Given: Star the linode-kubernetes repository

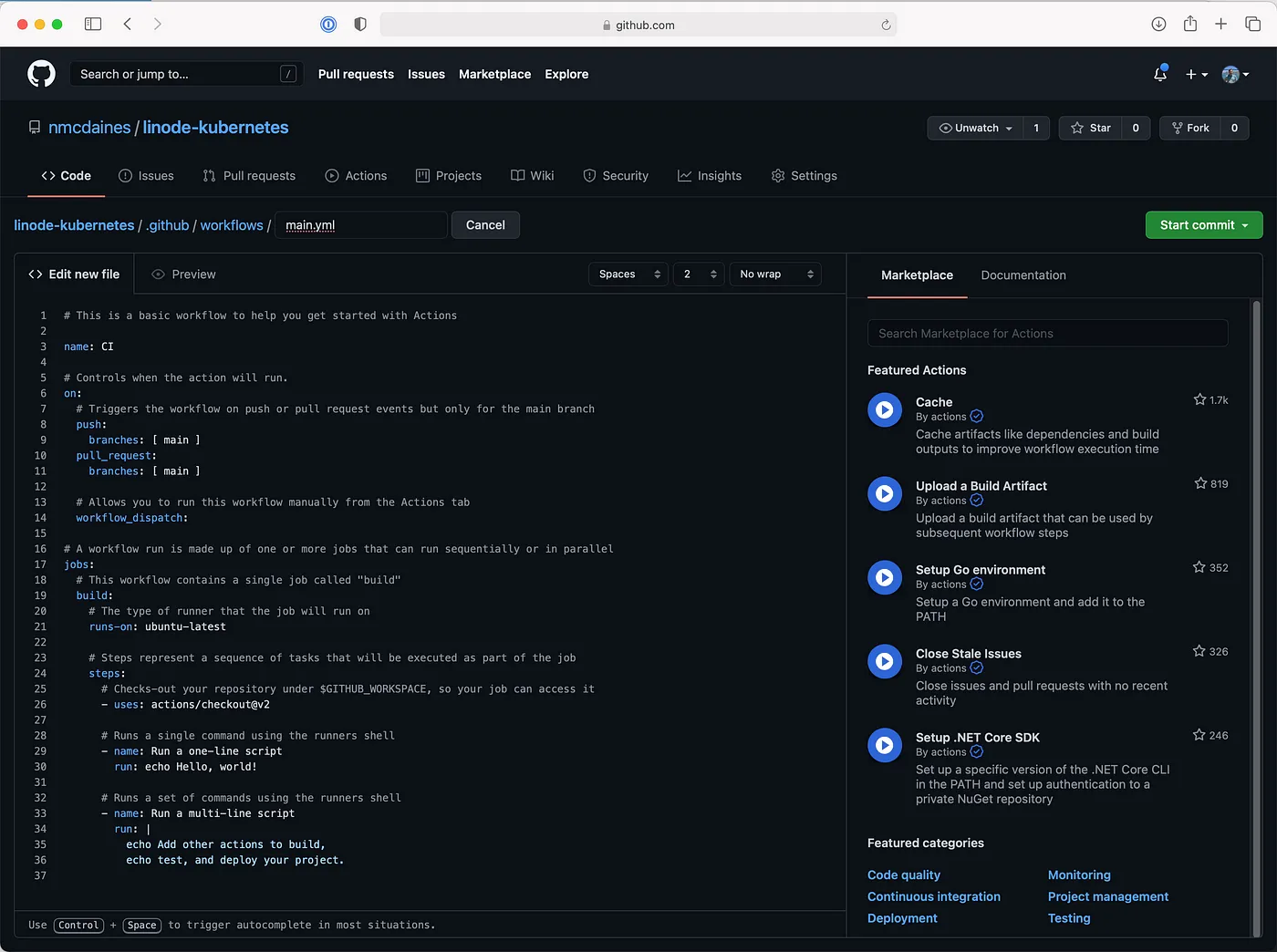Looking at the screenshot, I should (1091, 129).
